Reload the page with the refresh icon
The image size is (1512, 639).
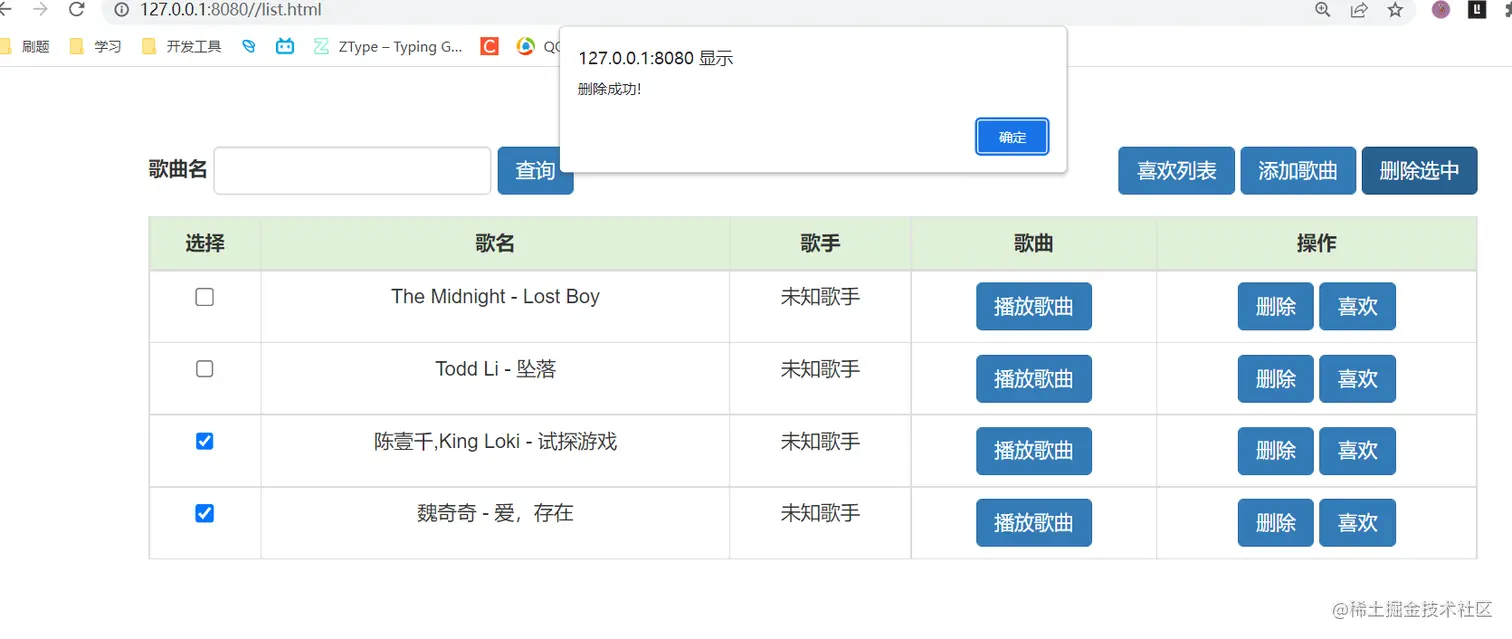(x=76, y=10)
